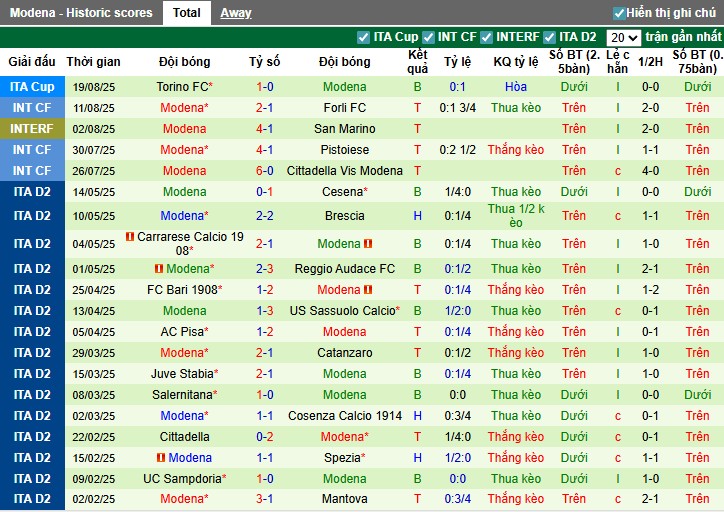This screenshot has width=724, height=512.
Task: Click the Tỷ số column header
Action: coord(265,62)
